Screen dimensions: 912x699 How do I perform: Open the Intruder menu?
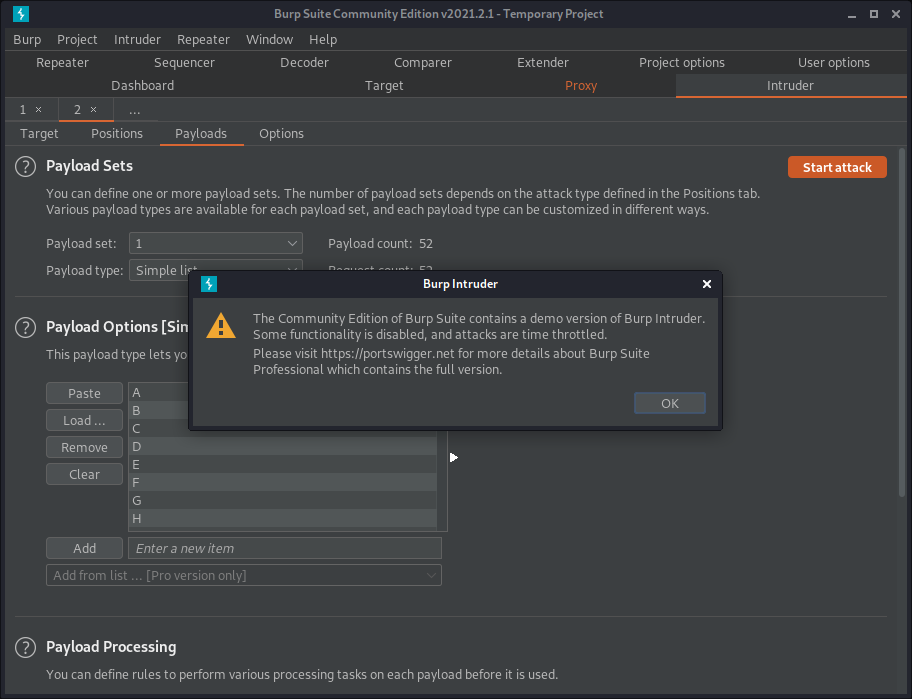[137, 40]
